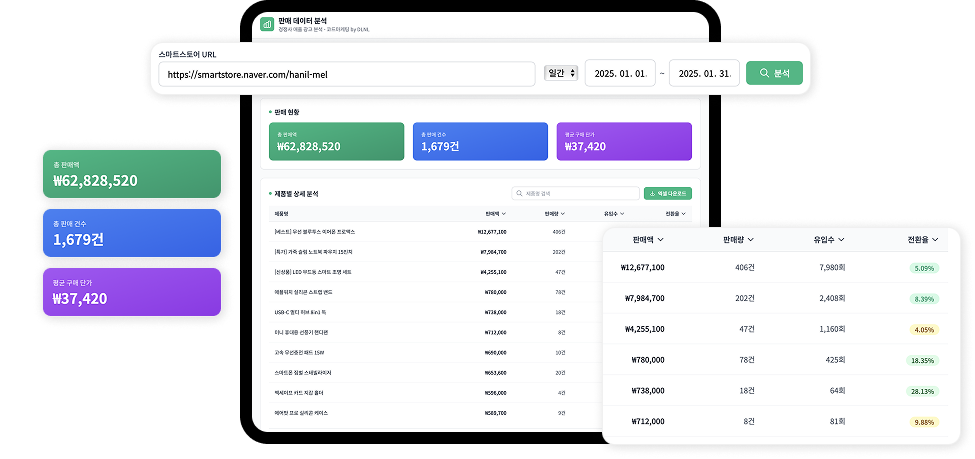
Task: Click the end date field 2025. 01. 31.
Action: [704, 74]
